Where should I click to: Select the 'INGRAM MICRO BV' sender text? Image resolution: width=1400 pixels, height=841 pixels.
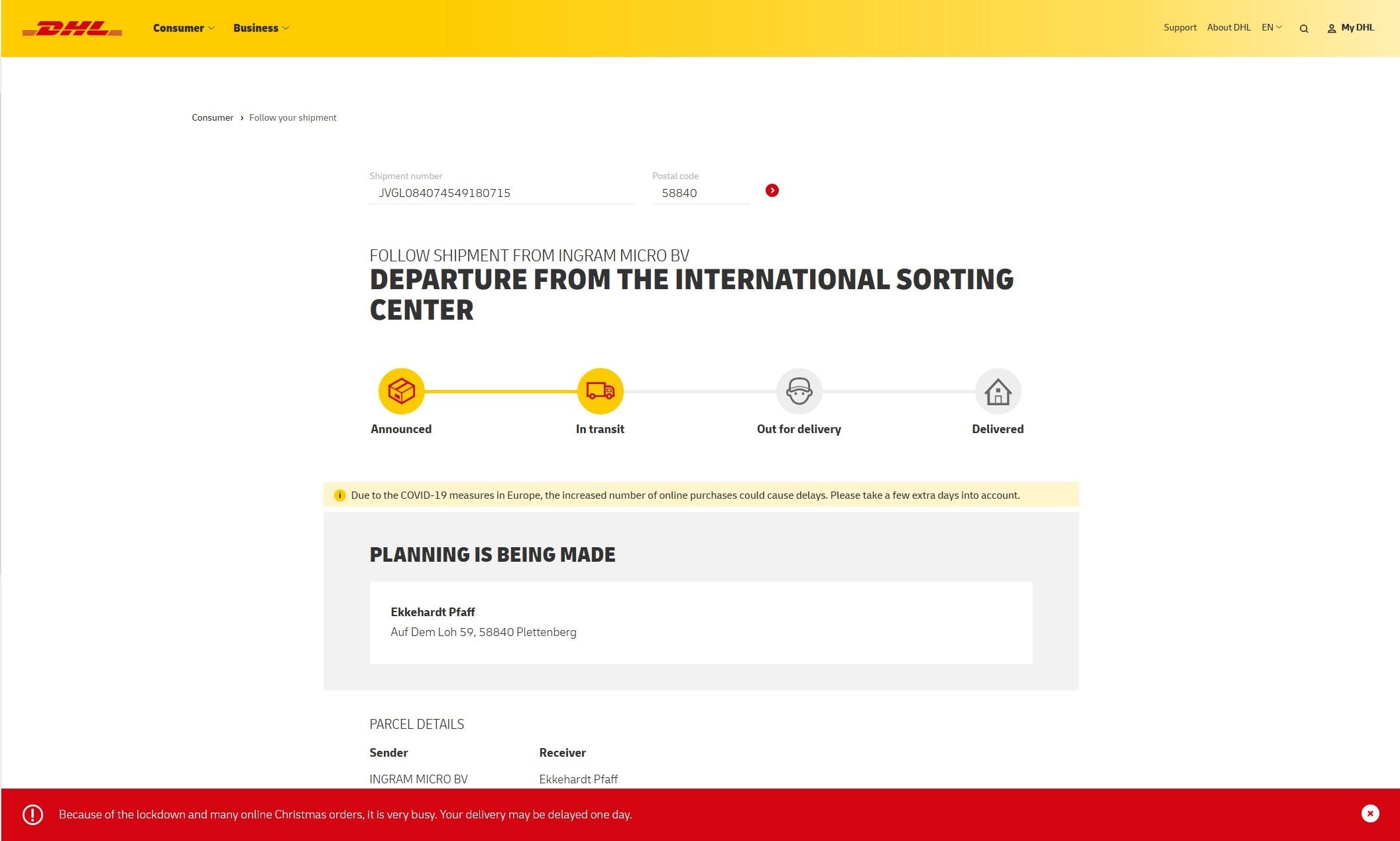(418, 779)
